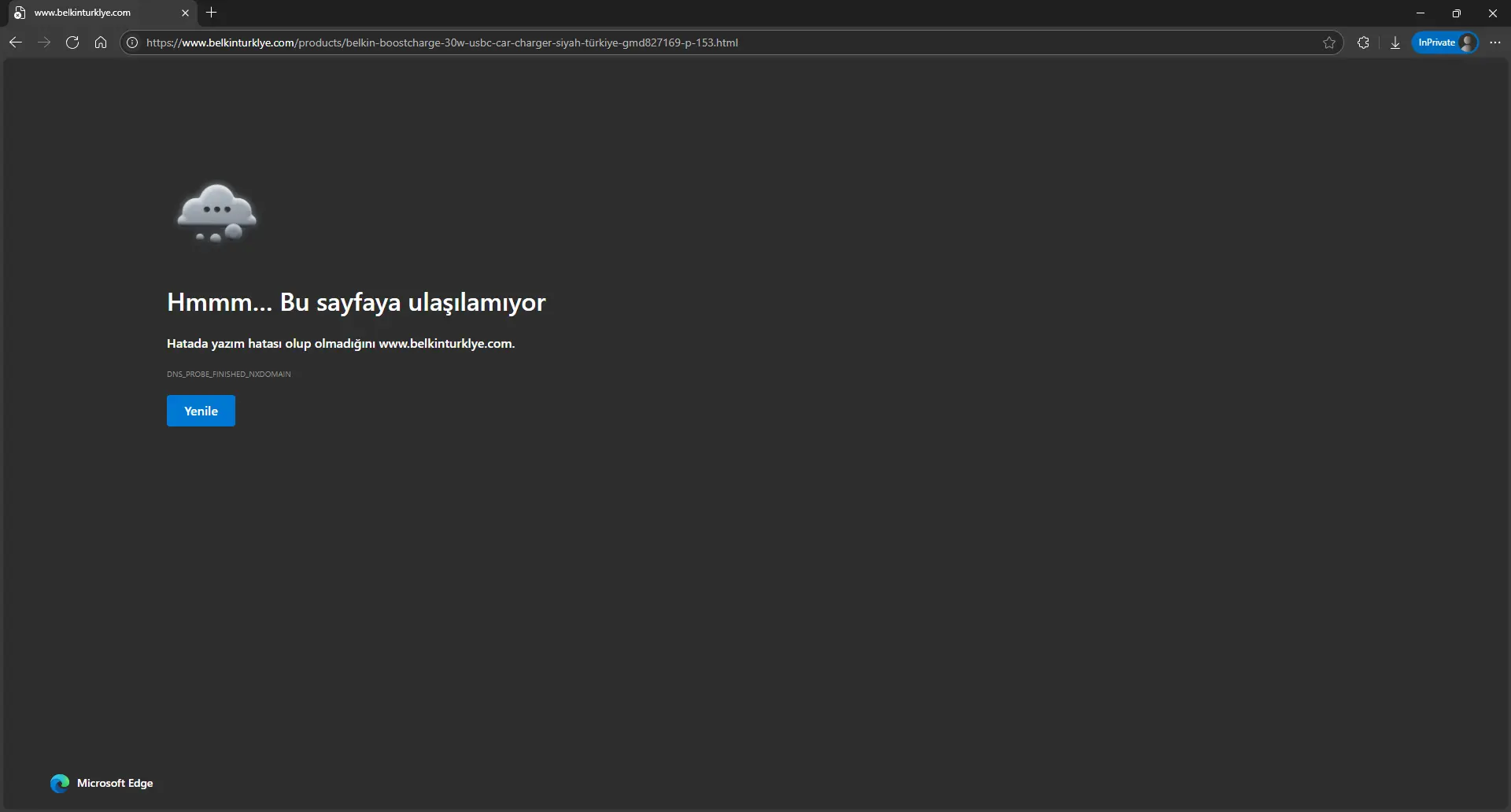The height and width of the screenshot is (812, 1511).
Task: Open the home page icon
Action: tap(101, 42)
